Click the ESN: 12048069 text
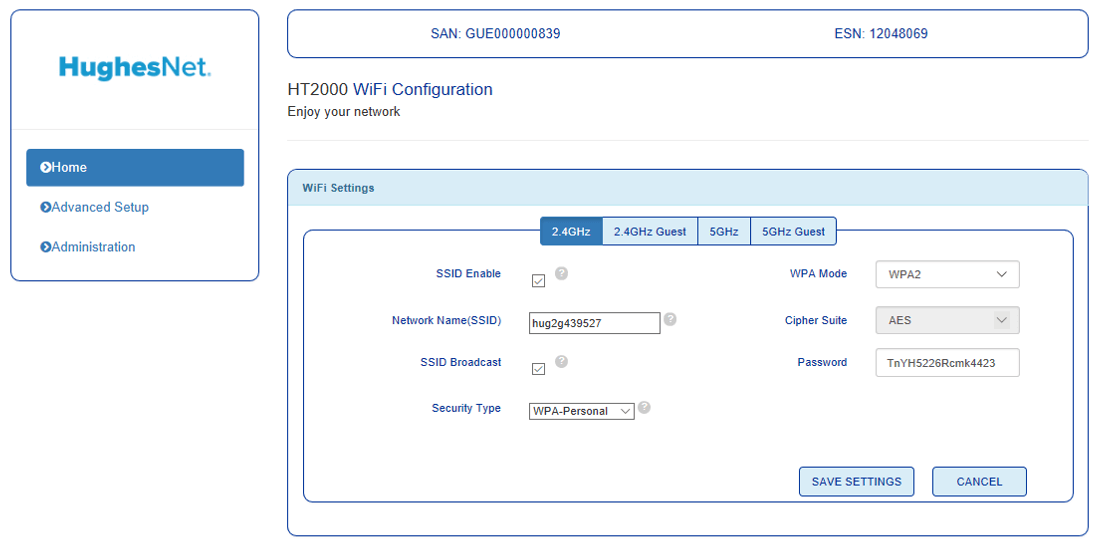The height and width of the screenshot is (548, 1097). [882, 34]
